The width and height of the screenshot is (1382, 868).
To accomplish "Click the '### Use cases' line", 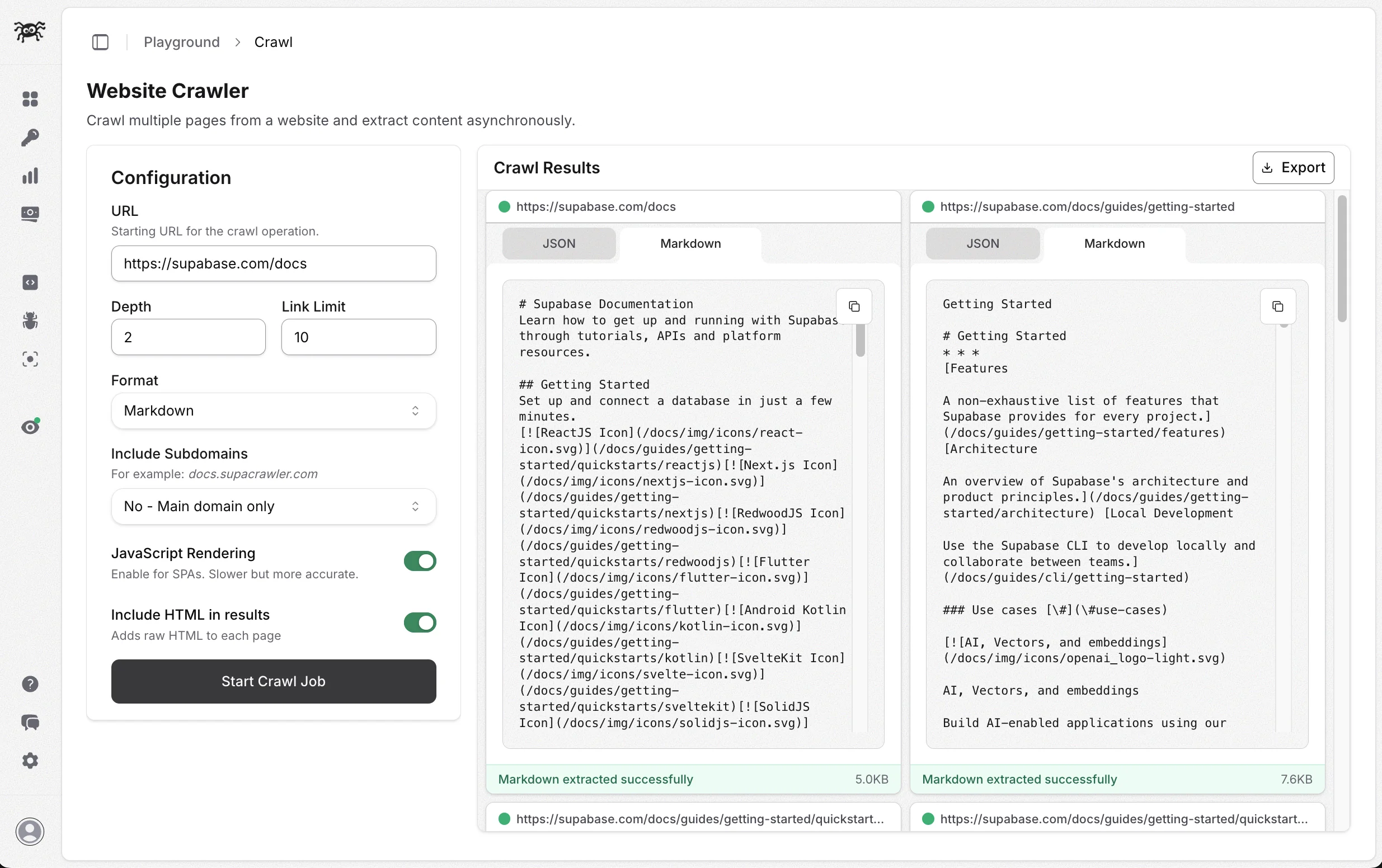I will (1055, 610).
